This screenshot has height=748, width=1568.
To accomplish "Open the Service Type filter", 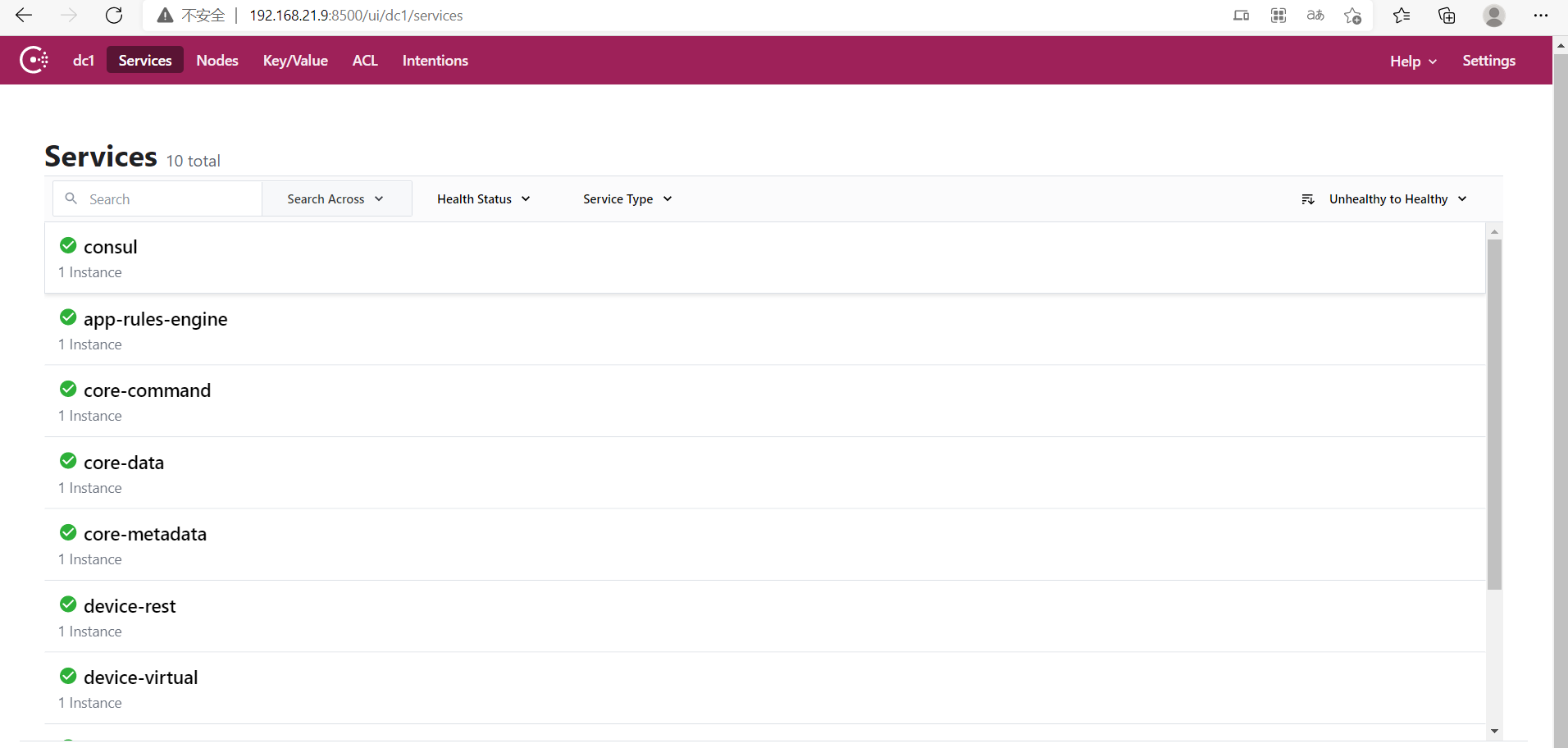I will (627, 199).
